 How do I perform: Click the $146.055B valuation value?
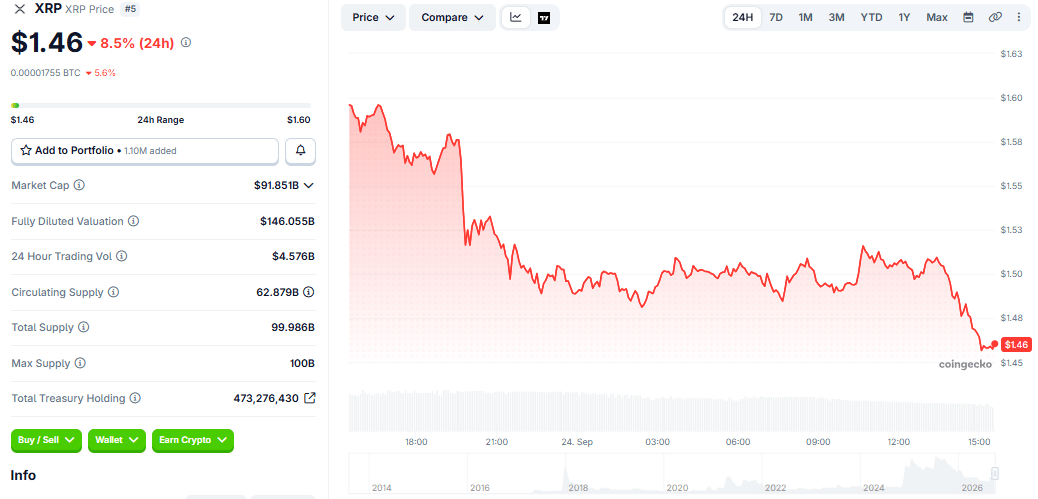click(x=287, y=222)
